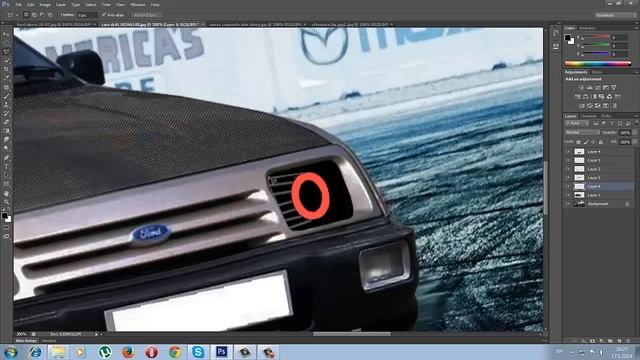Click the Intersect with selection icon
This screenshot has width=640, height=360.
pyautogui.click(x=50, y=15)
